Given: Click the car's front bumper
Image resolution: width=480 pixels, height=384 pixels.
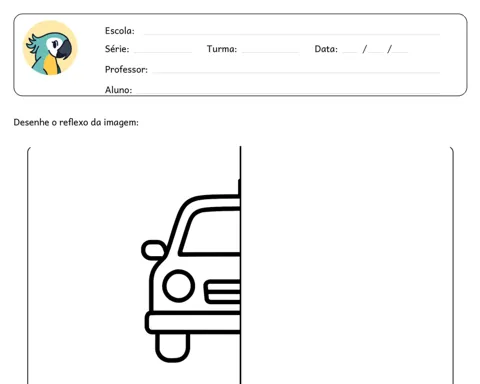Looking at the screenshot, I should (x=193, y=322).
